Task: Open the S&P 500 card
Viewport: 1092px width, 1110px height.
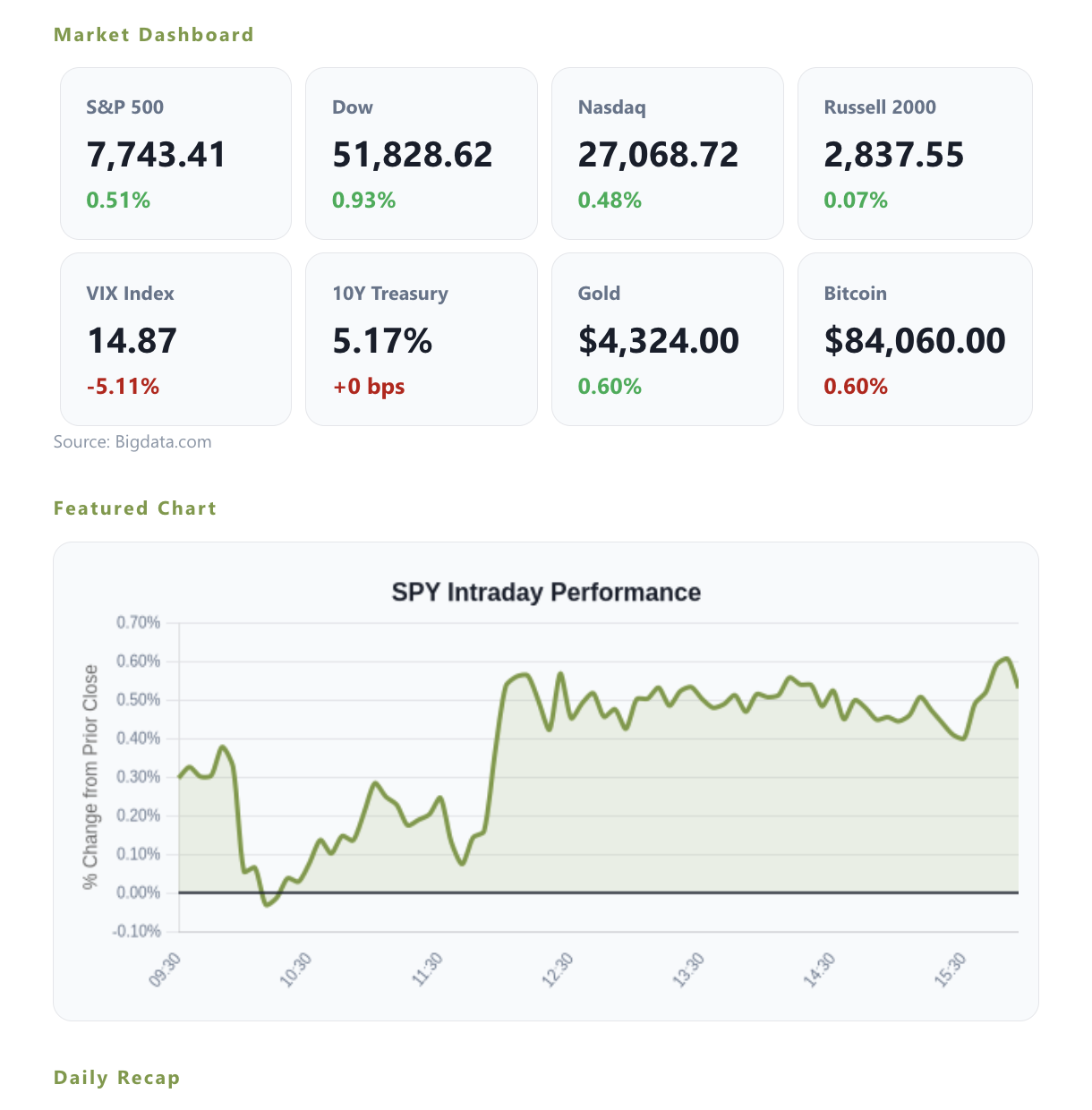Action: pyautogui.click(x=175, y=153)
